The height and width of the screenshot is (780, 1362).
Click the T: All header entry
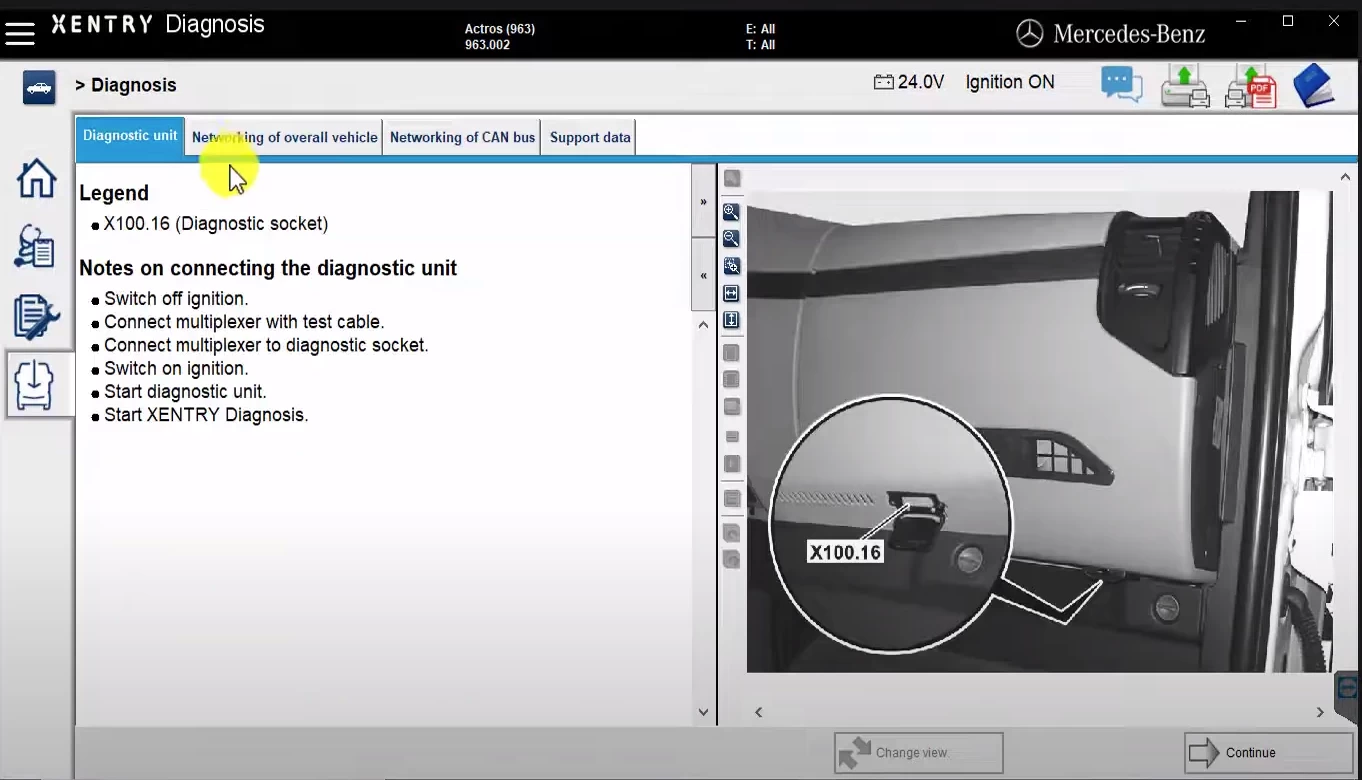tap(760, 45)
